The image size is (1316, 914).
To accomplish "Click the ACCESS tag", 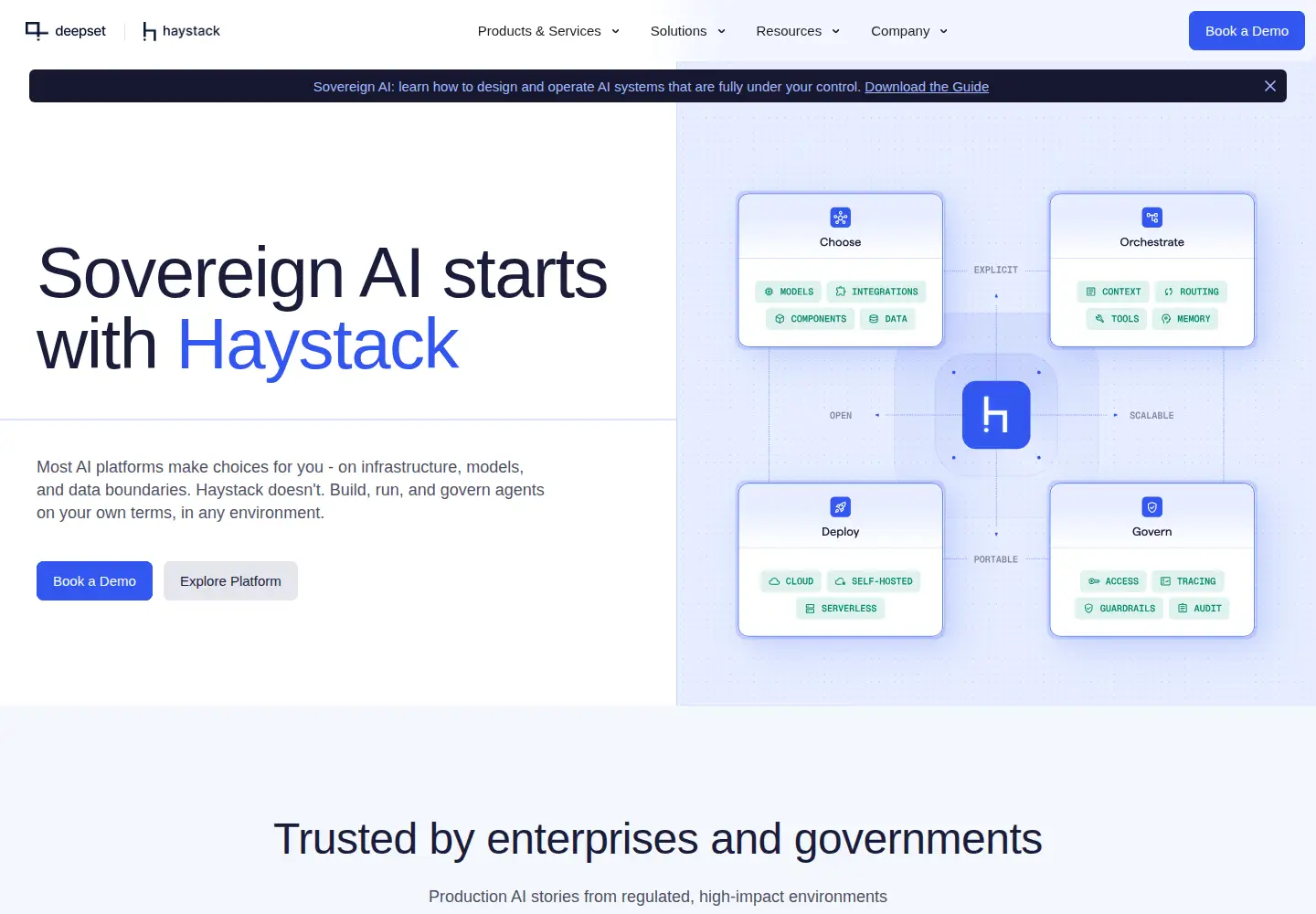I will tap(1113, 581).
